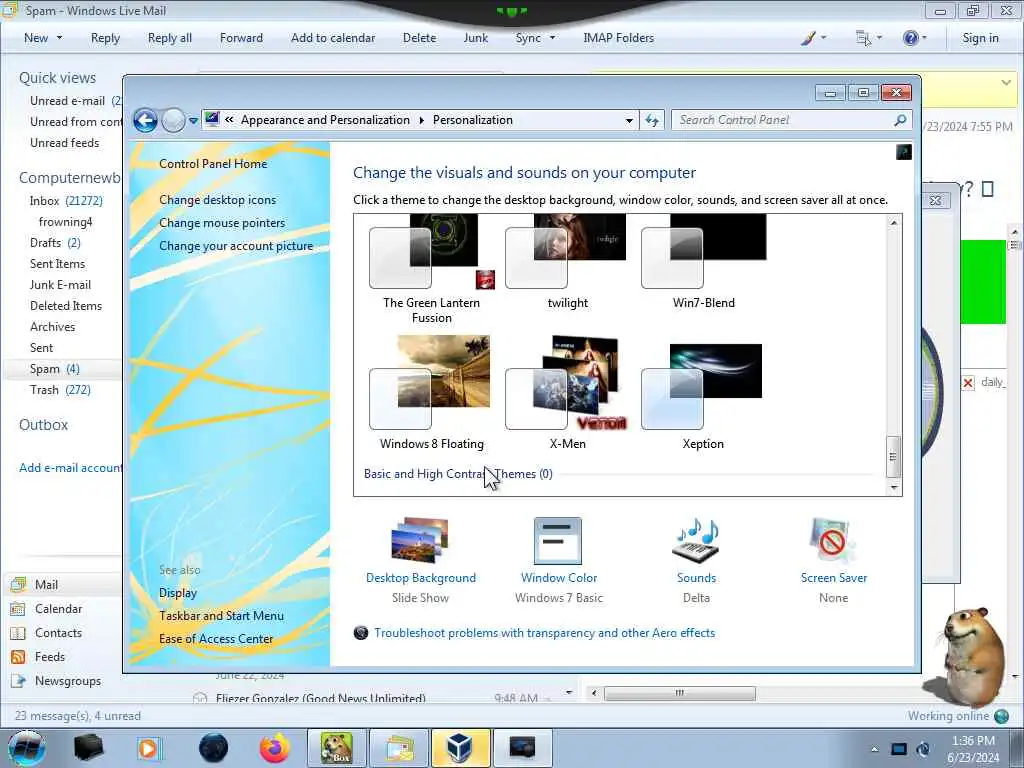Select Trash folder in Live Mail
This screenshot has width=1024, height=768.
click(60, 390)
